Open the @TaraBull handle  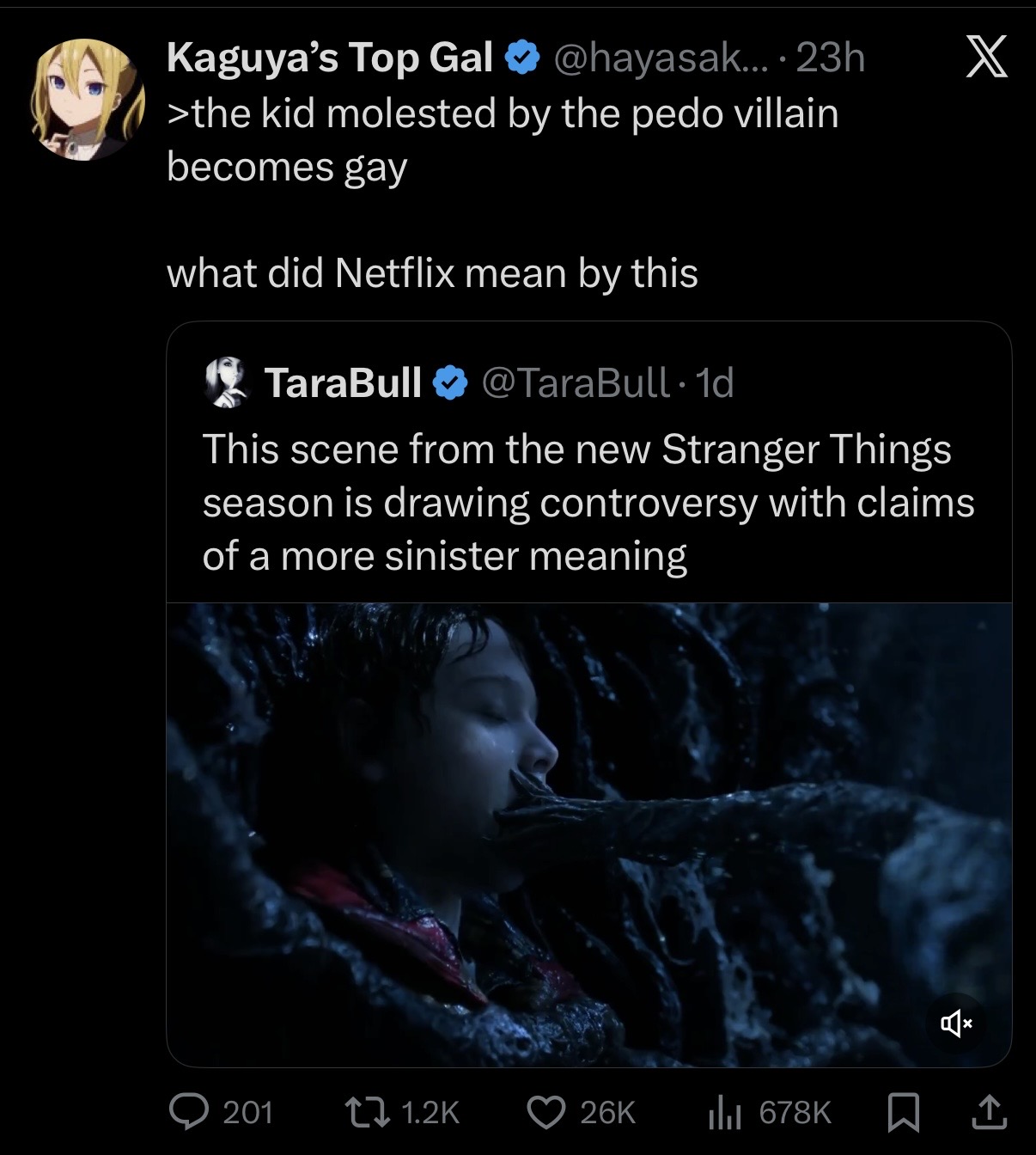(576, 382)
